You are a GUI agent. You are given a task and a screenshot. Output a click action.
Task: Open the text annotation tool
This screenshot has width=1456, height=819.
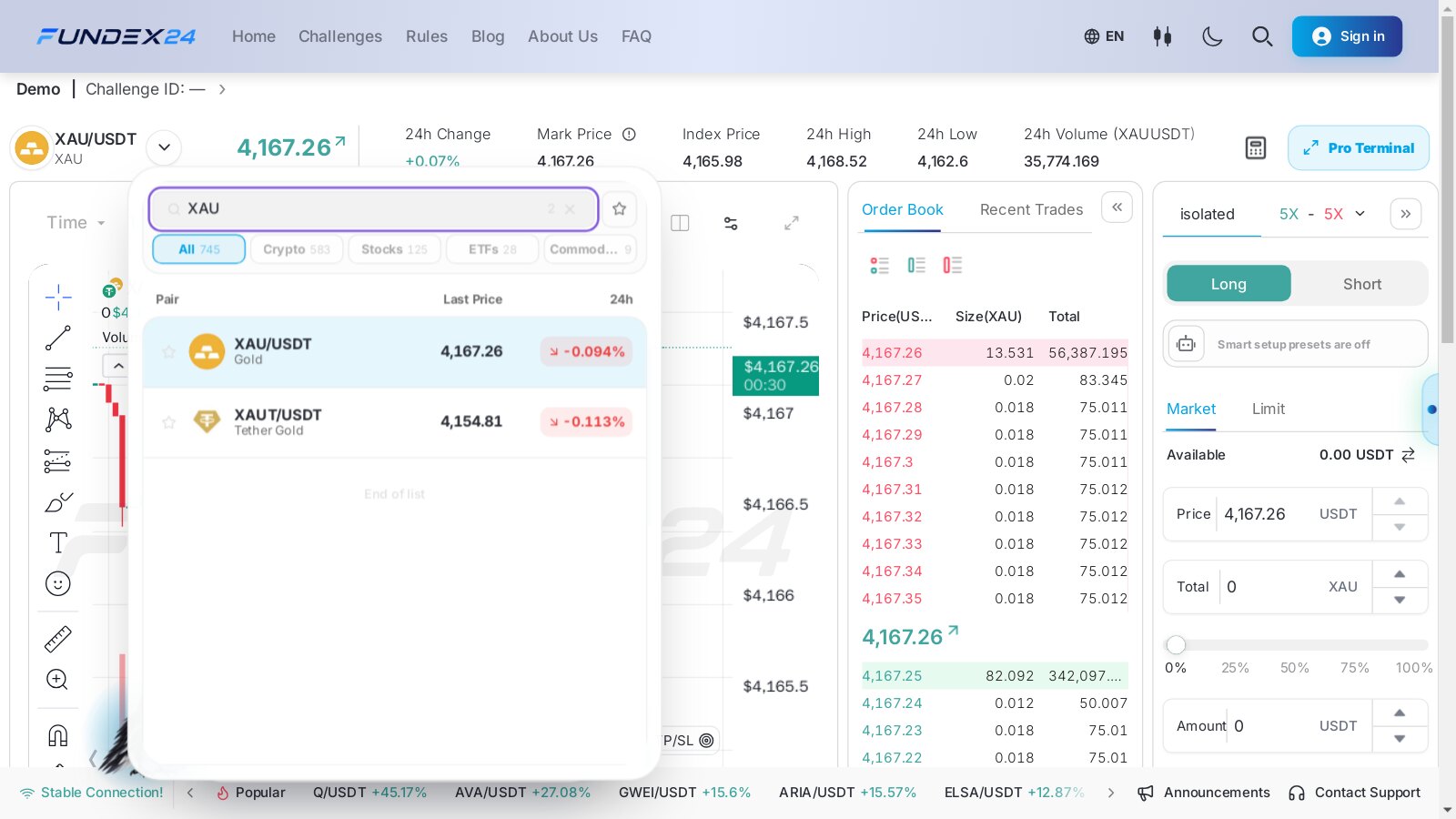coord(58,542)
